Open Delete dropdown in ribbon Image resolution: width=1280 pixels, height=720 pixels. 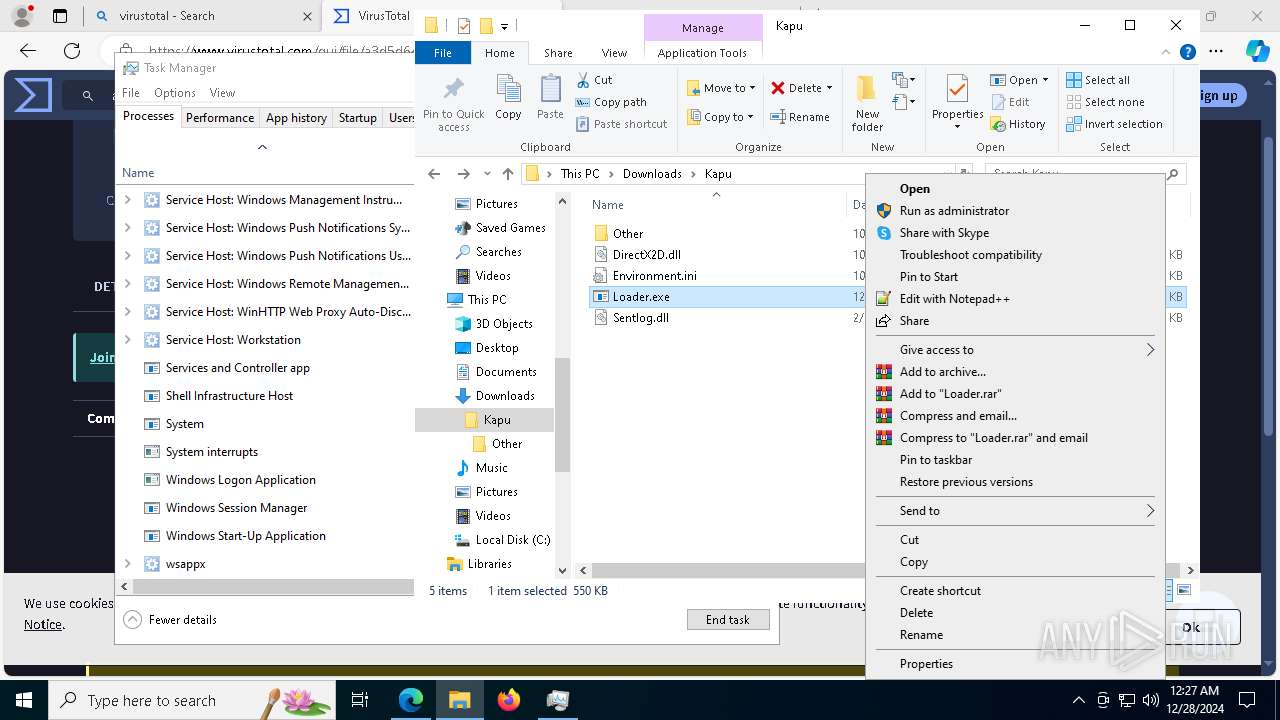click(x=802, y=88)
